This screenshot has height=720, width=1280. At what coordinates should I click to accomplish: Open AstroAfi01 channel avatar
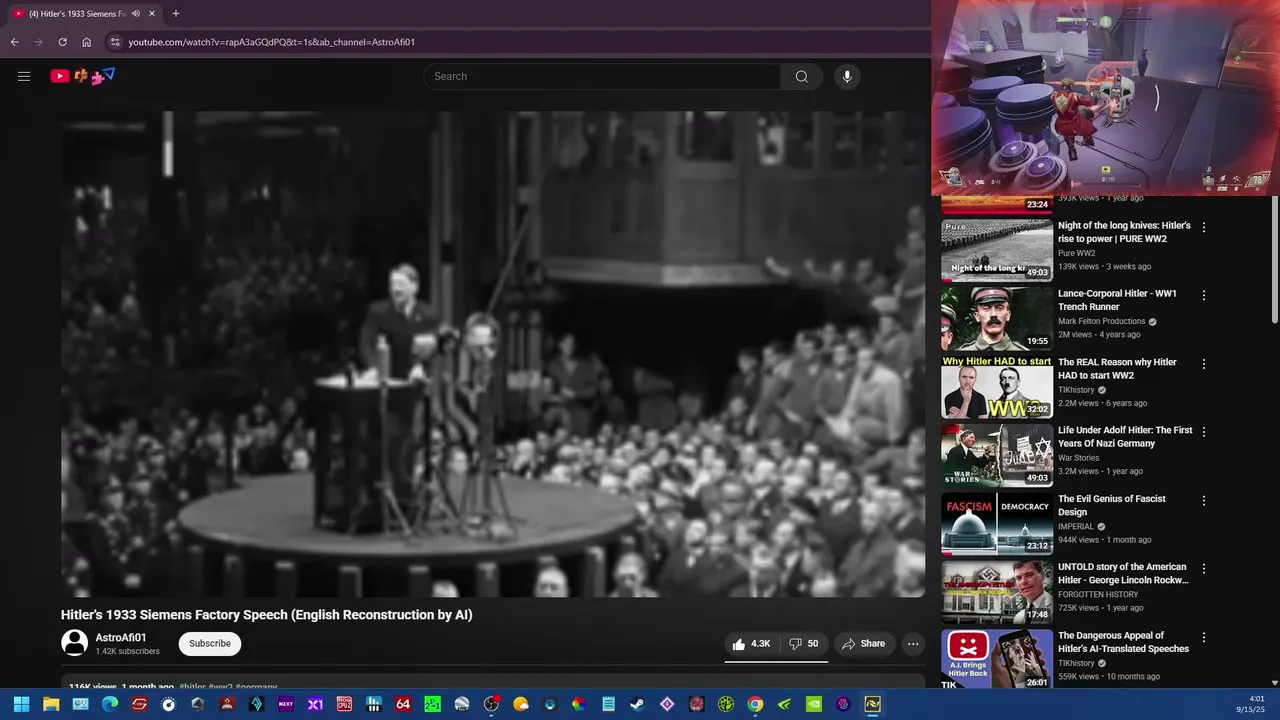pos(75,644)
